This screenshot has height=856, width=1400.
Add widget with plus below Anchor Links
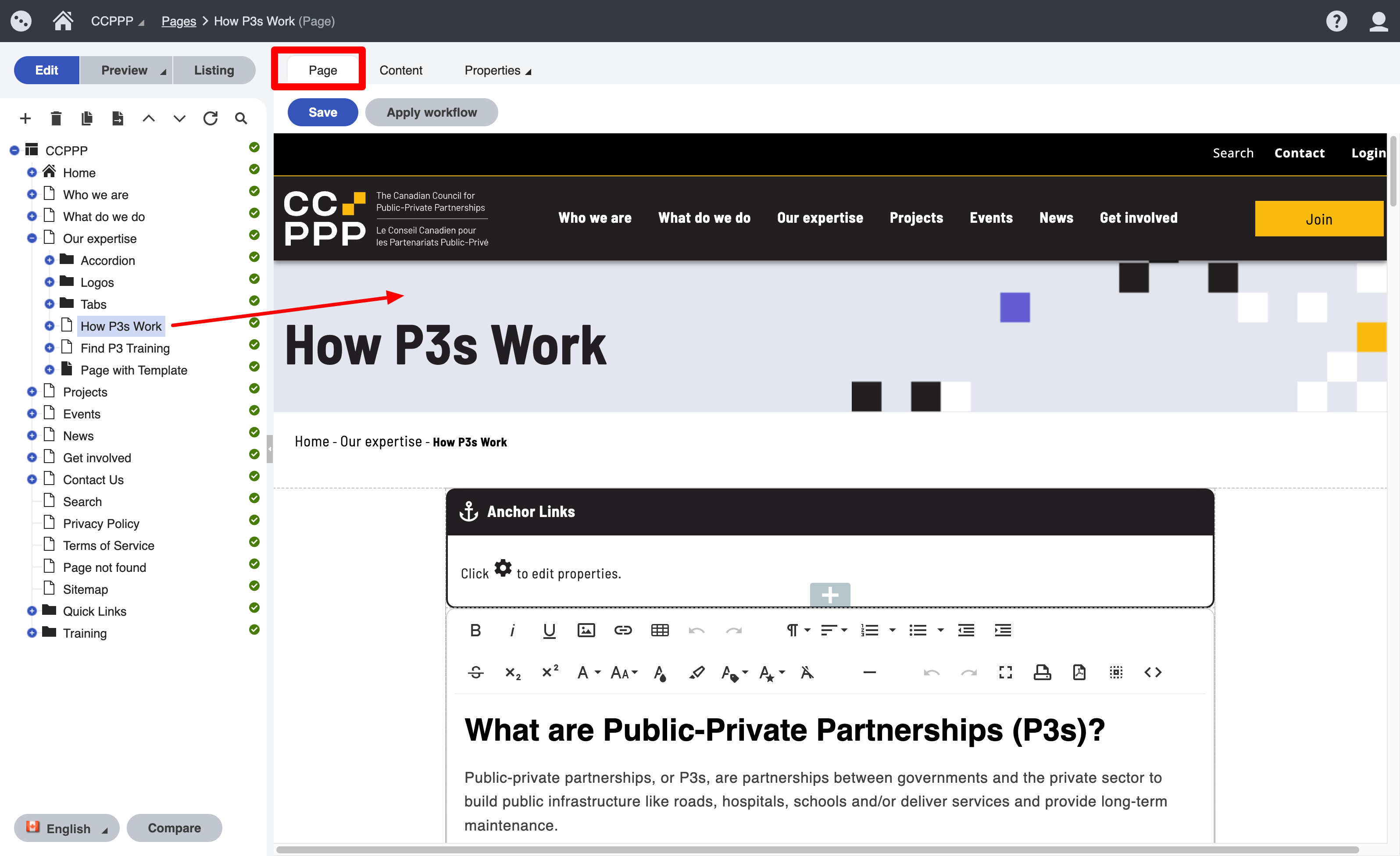[830, 595]
